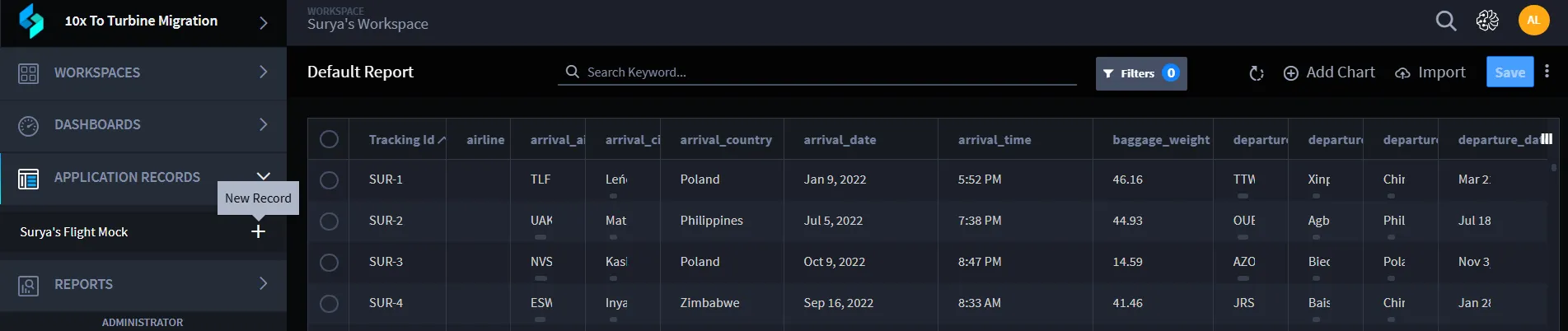Open the AL user avatar menu
Image resolution: width=1568 pixels, height=331 pixels.
(x=1533, y=21)
